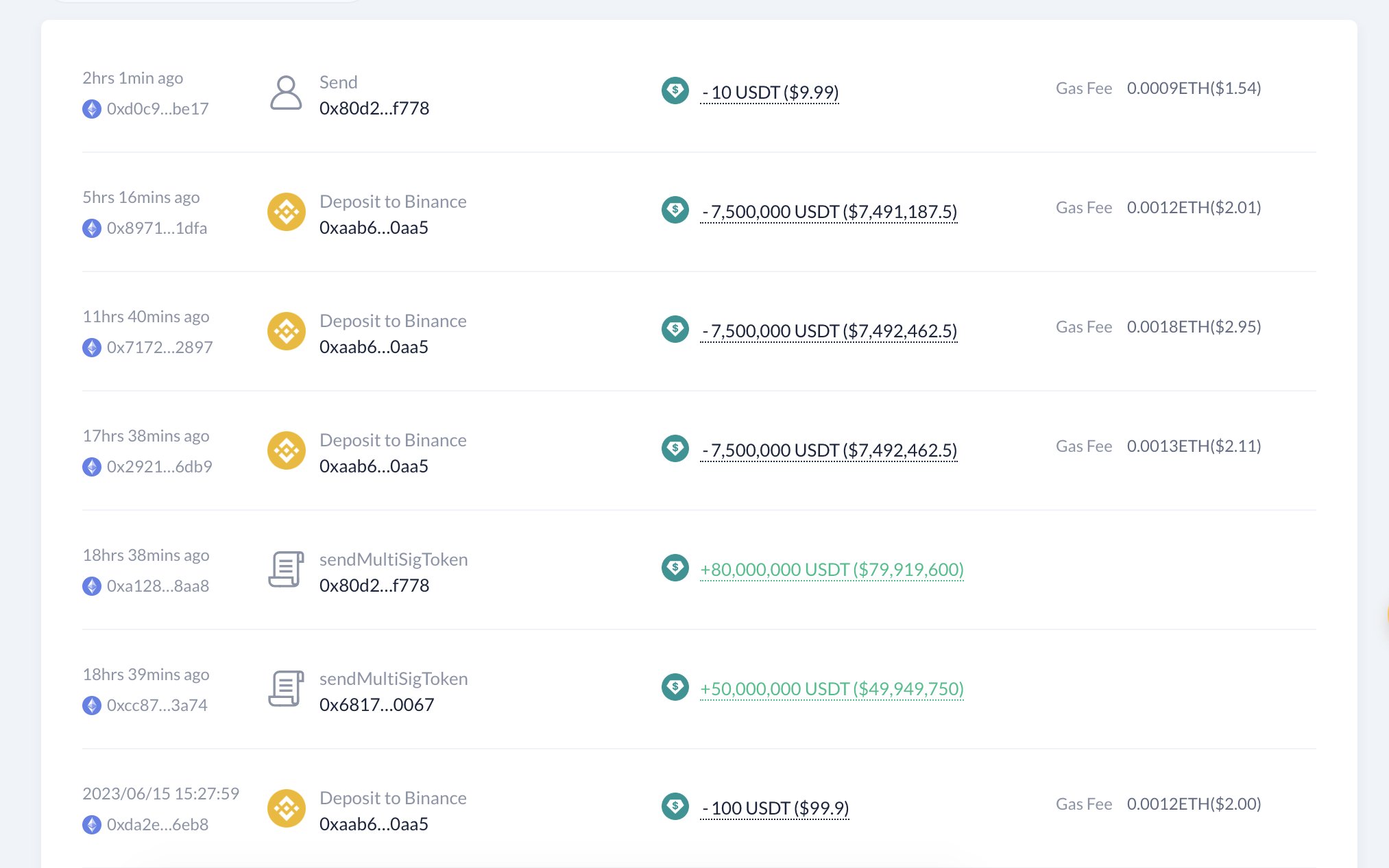Click USDT token icon next to +80,000,000 USDT
1389x868 pixels.
coord(675,568)
